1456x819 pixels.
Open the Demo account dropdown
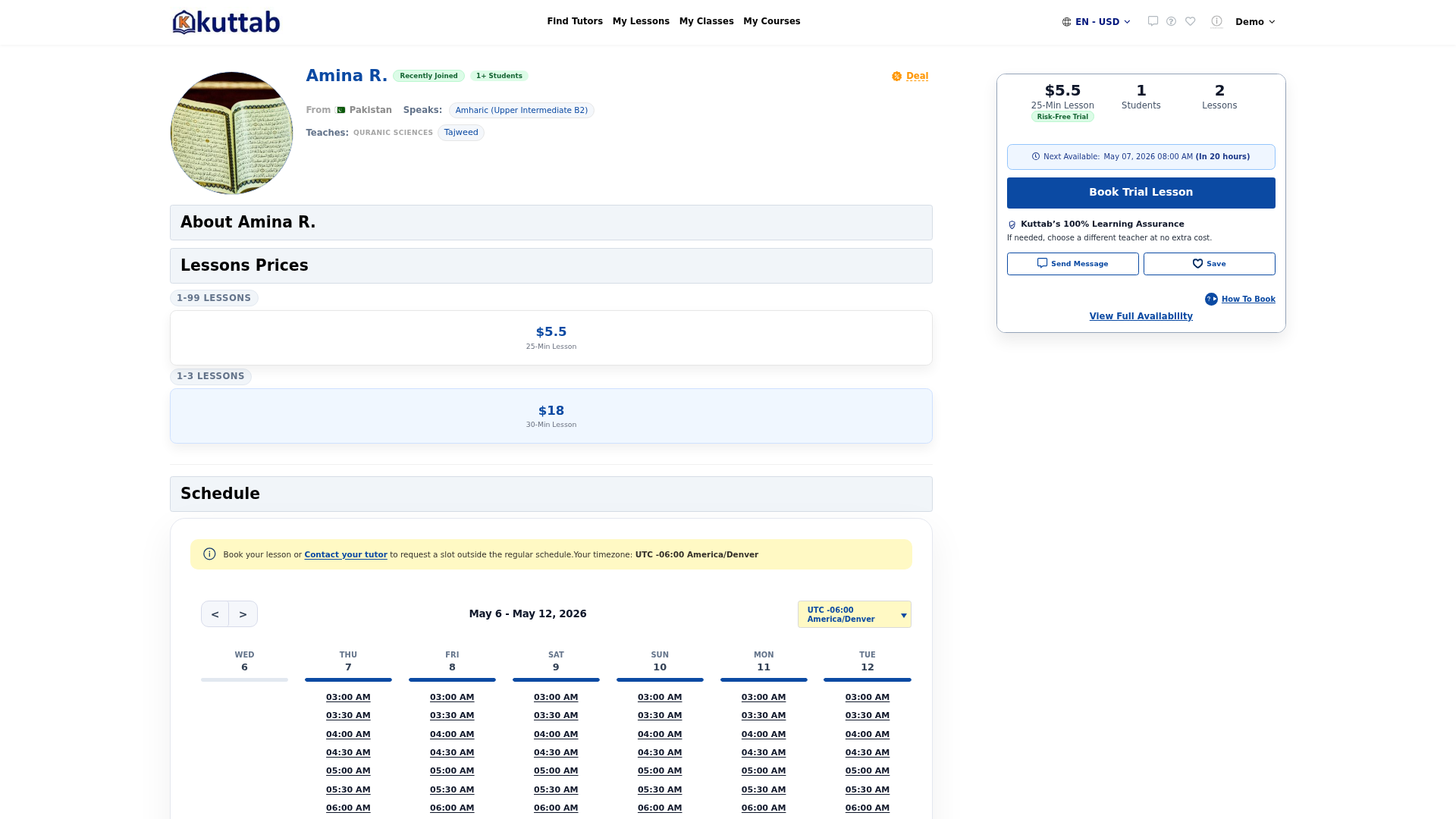[1255, 22]
